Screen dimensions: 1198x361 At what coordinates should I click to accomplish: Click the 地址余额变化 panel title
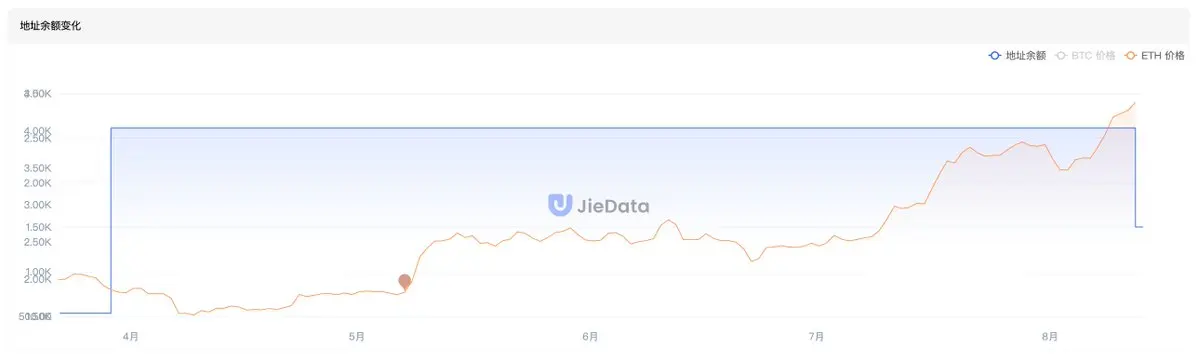(50, 26)
